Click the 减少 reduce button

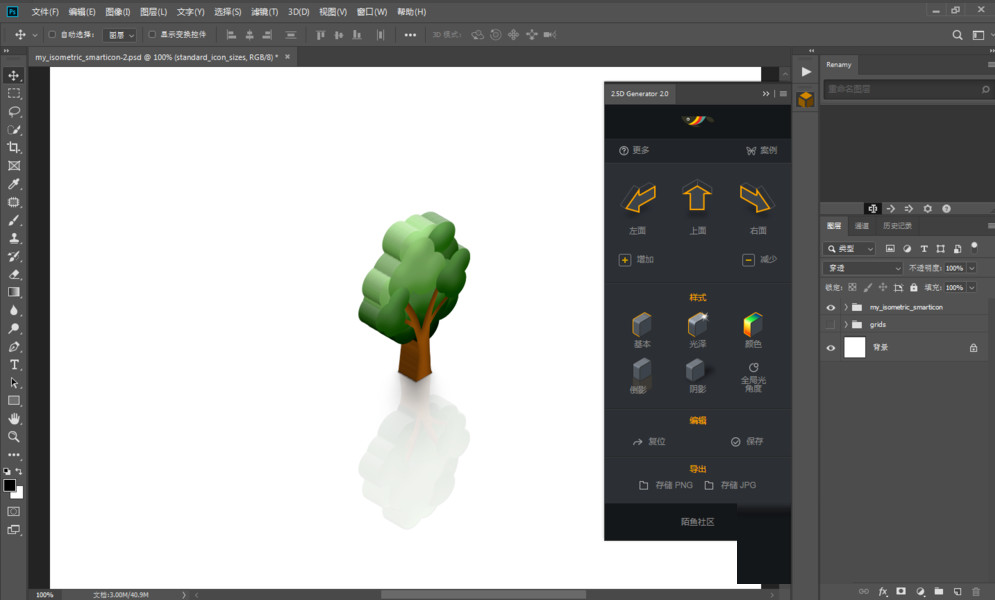[760, 259]
